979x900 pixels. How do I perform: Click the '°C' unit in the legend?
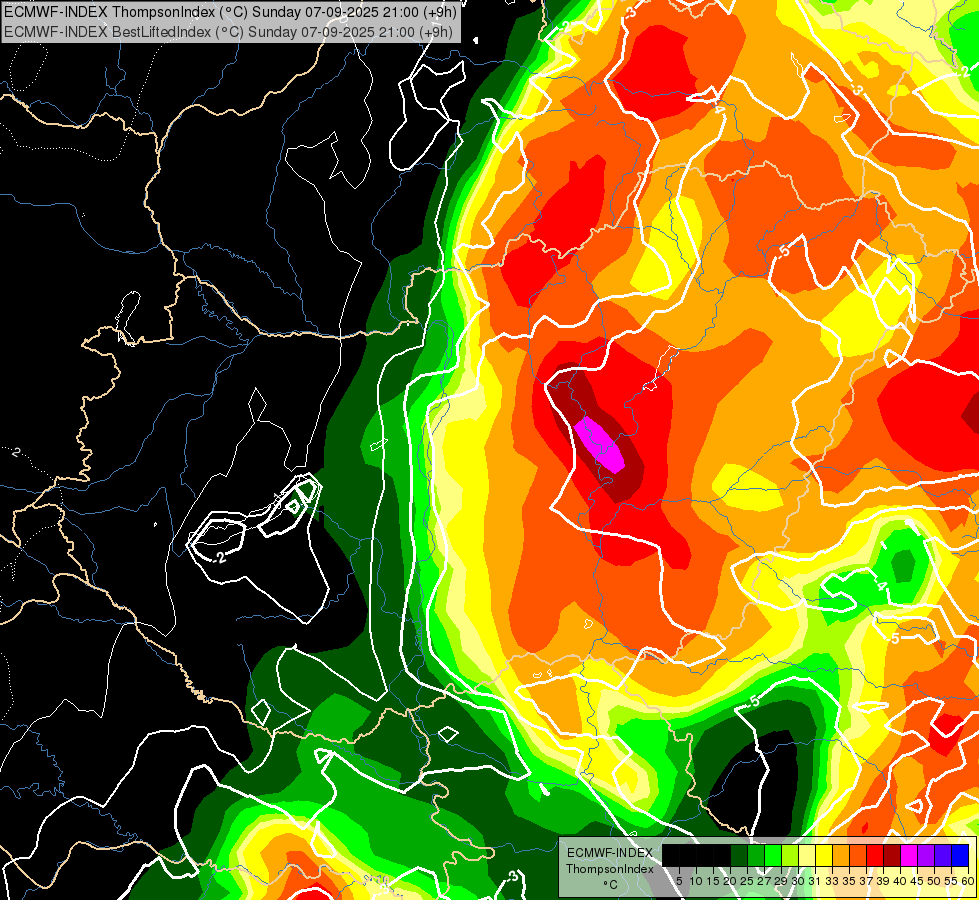[x=611, y=885]
